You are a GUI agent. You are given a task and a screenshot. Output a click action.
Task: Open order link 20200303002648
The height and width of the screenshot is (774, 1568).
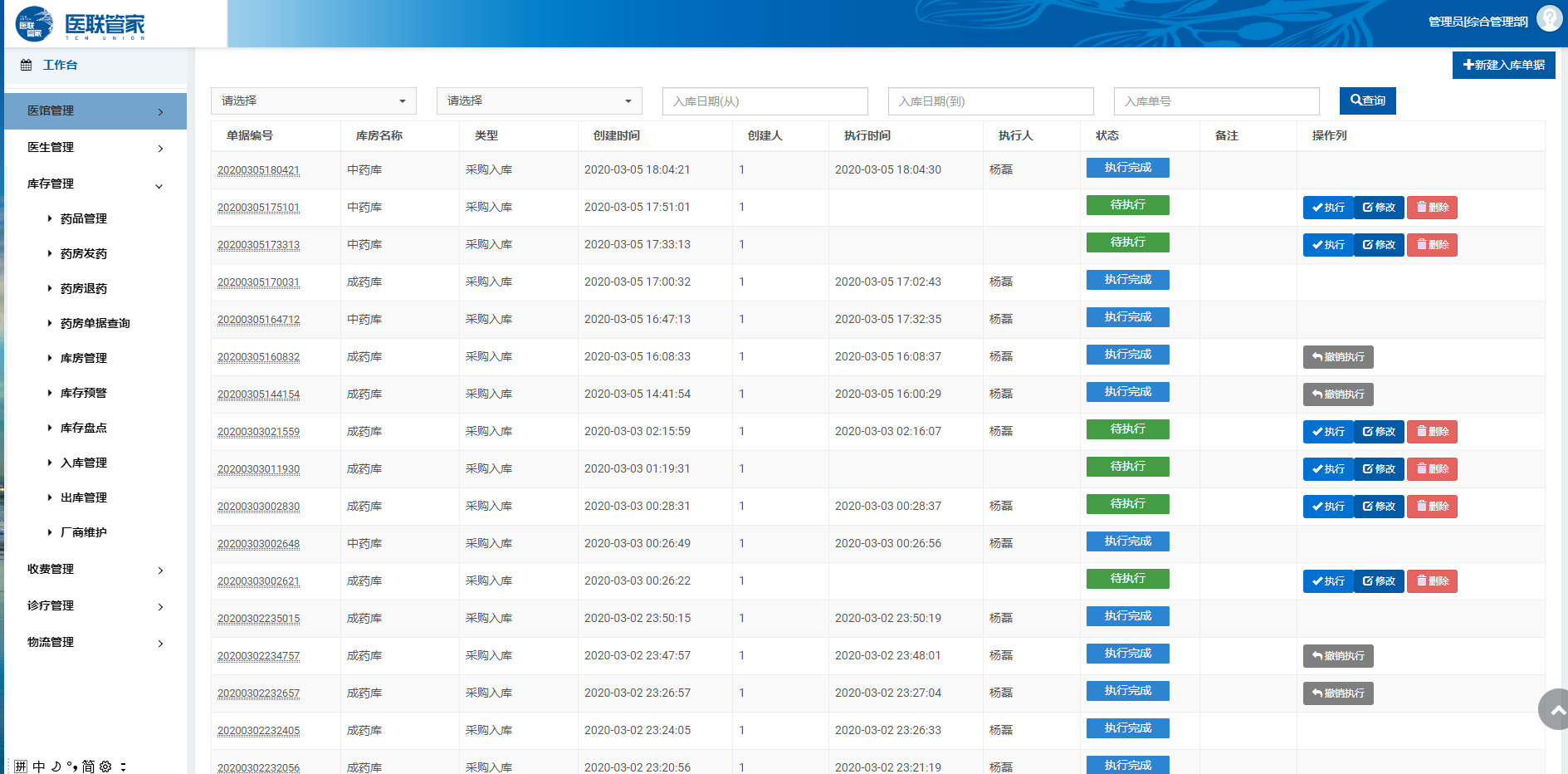coord(258,544)
